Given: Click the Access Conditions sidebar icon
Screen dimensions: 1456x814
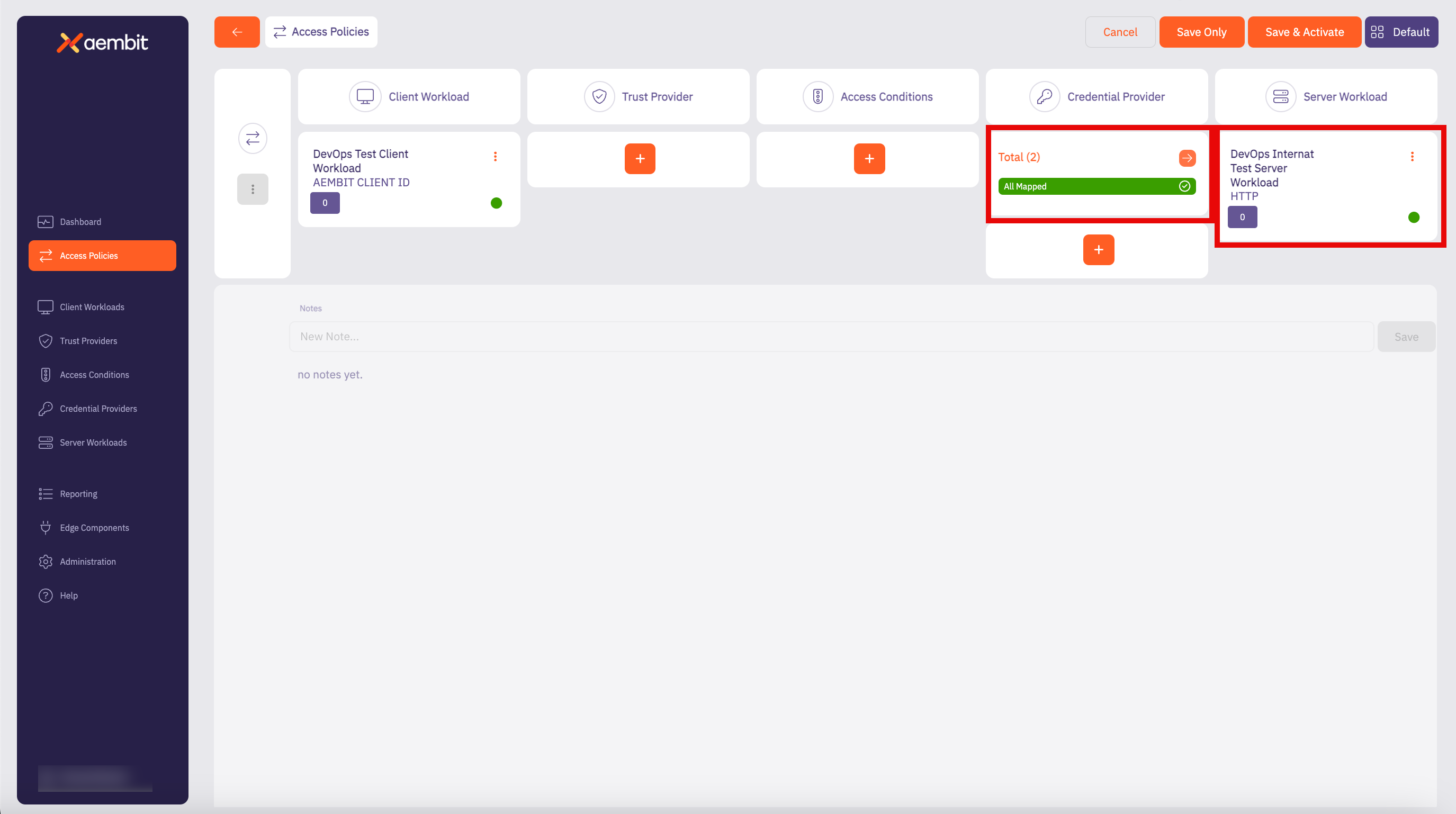Looking at the screenshot, I should click(x=45, y=375).
